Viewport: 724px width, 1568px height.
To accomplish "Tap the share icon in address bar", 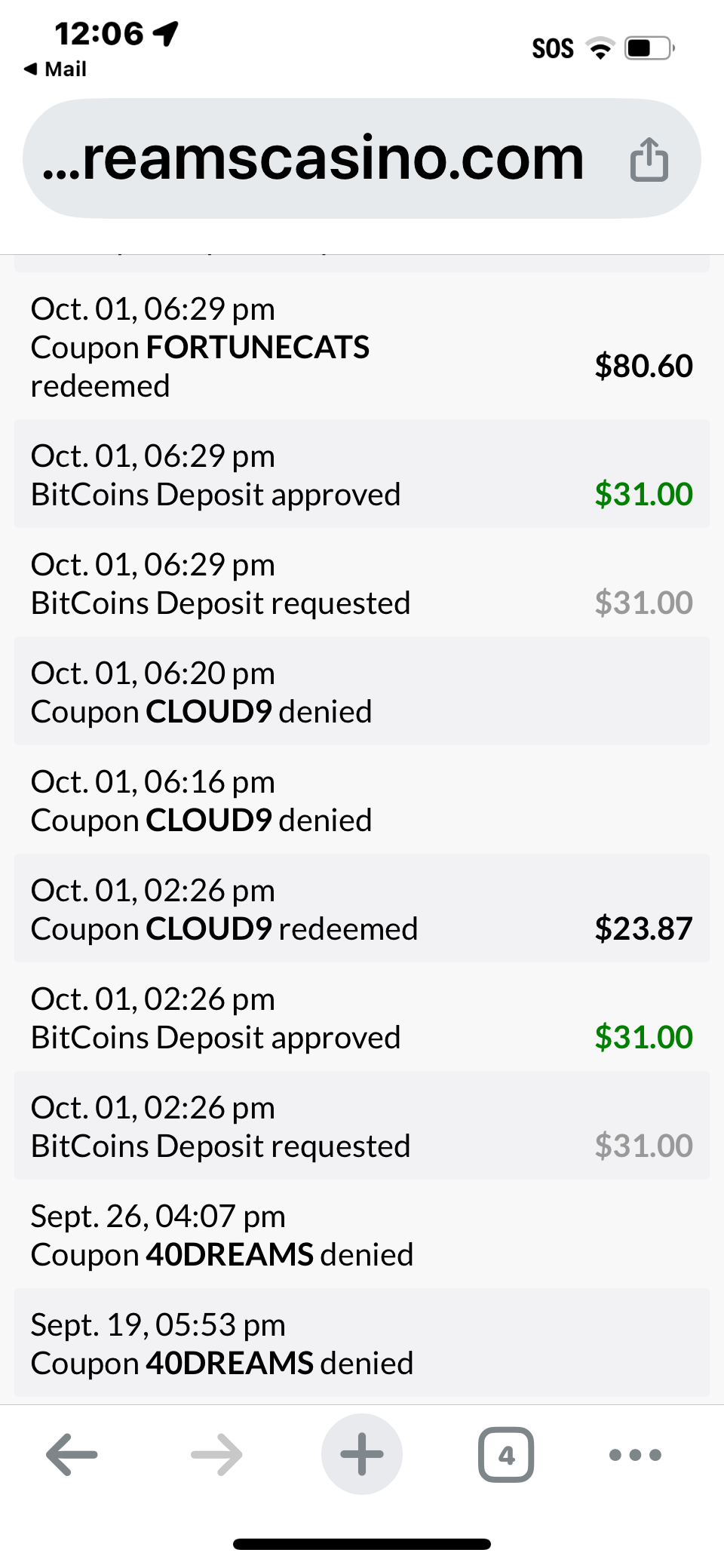I will (x=649, y=159).
